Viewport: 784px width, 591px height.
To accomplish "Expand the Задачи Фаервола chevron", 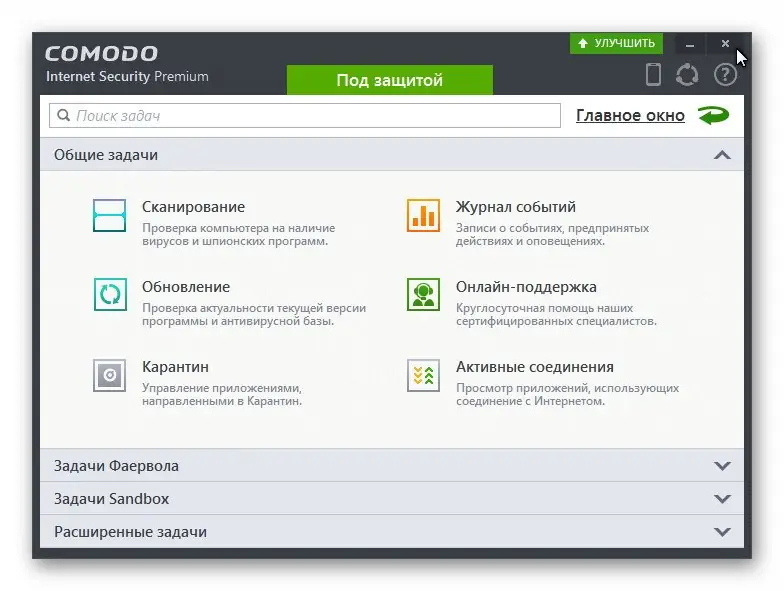I will coord(722,466).
